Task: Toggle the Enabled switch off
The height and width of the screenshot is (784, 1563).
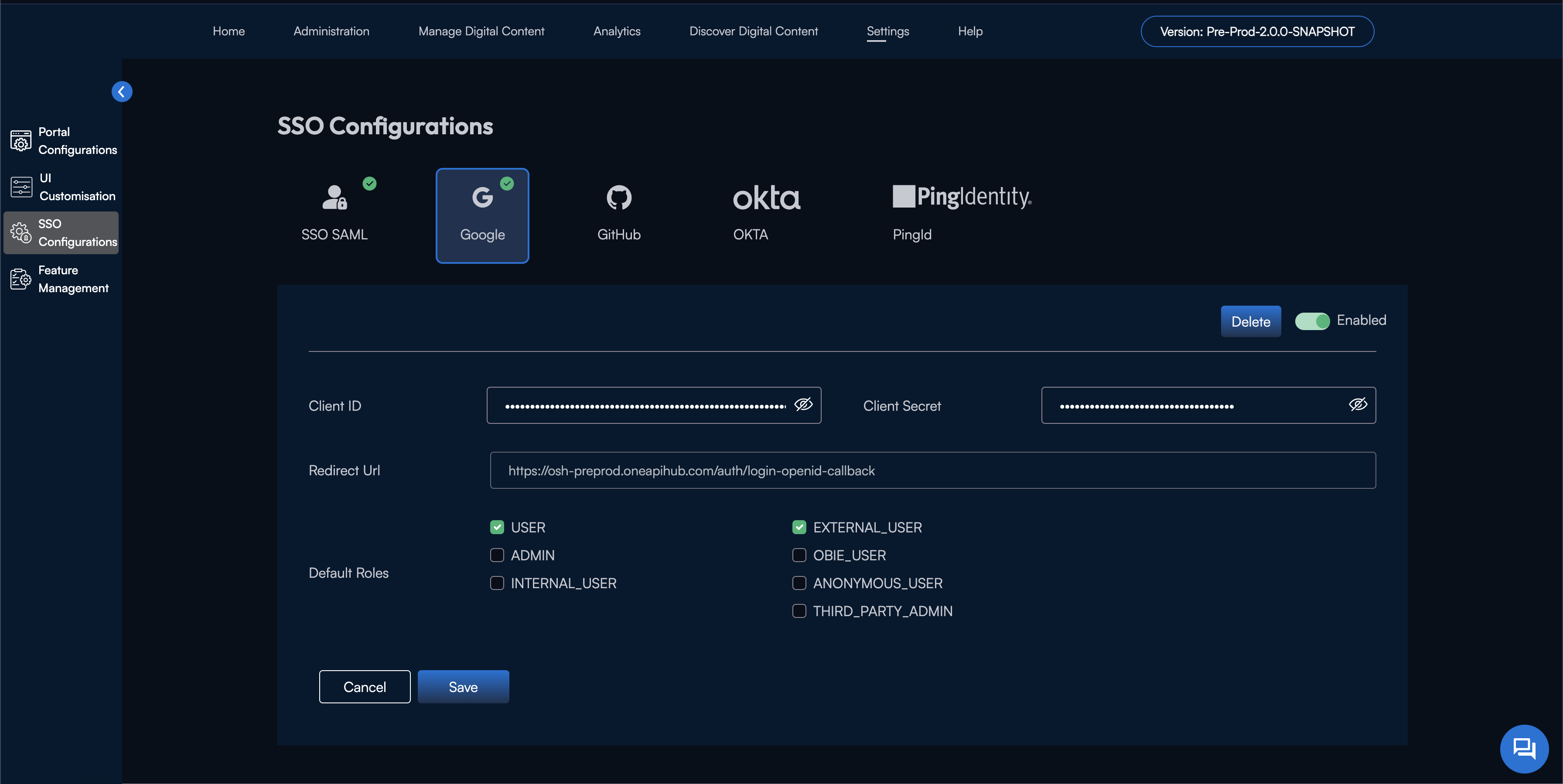Action: [1312, 321]
